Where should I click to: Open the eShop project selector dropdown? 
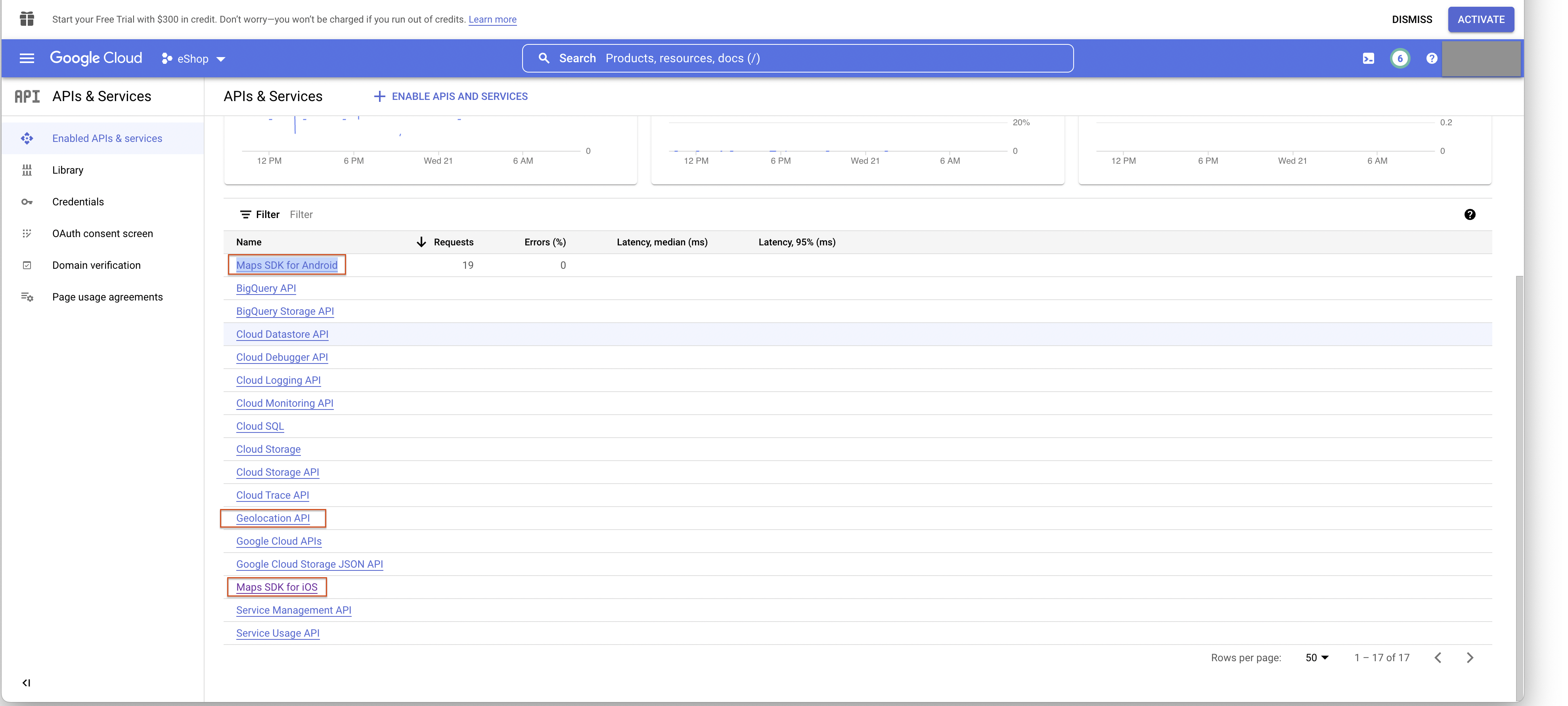coord(193,59)
